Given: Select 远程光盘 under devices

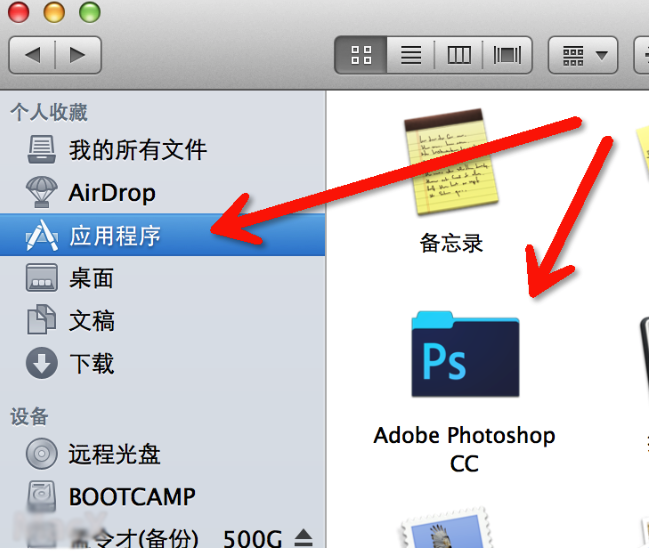Looking at the screenshot, I should click(162, 454).
